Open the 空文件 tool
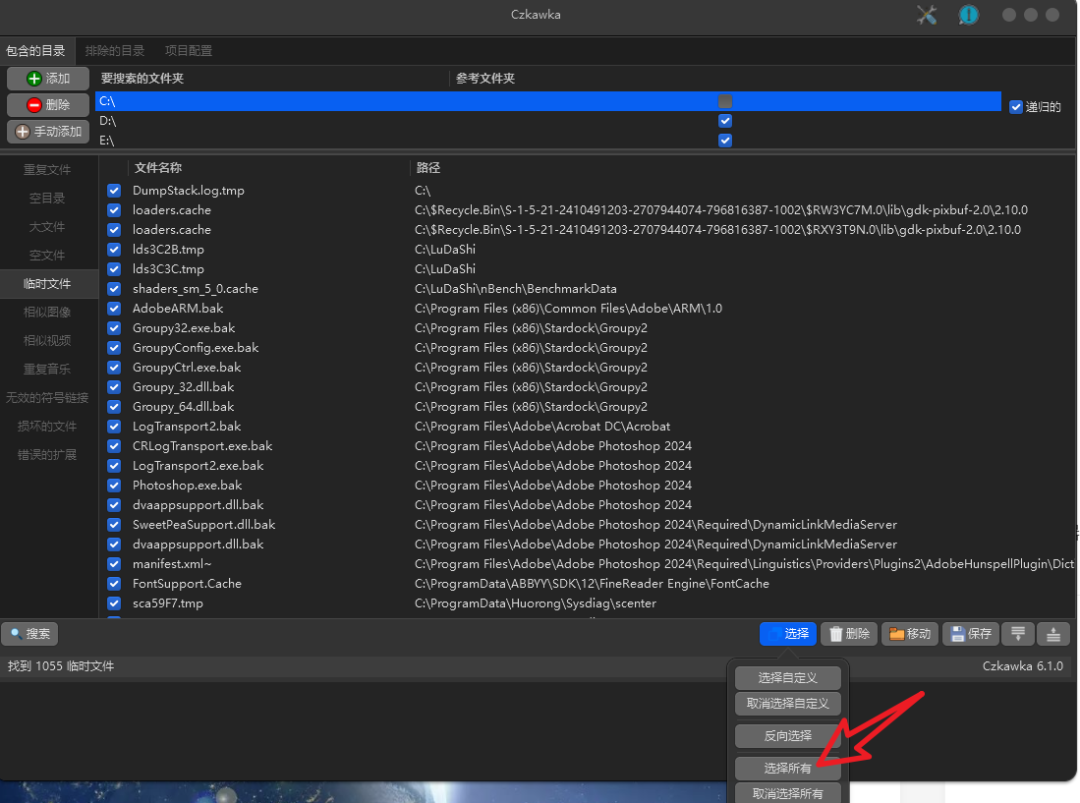Viewport: 1080px width, 803px height. coord(47,256)
